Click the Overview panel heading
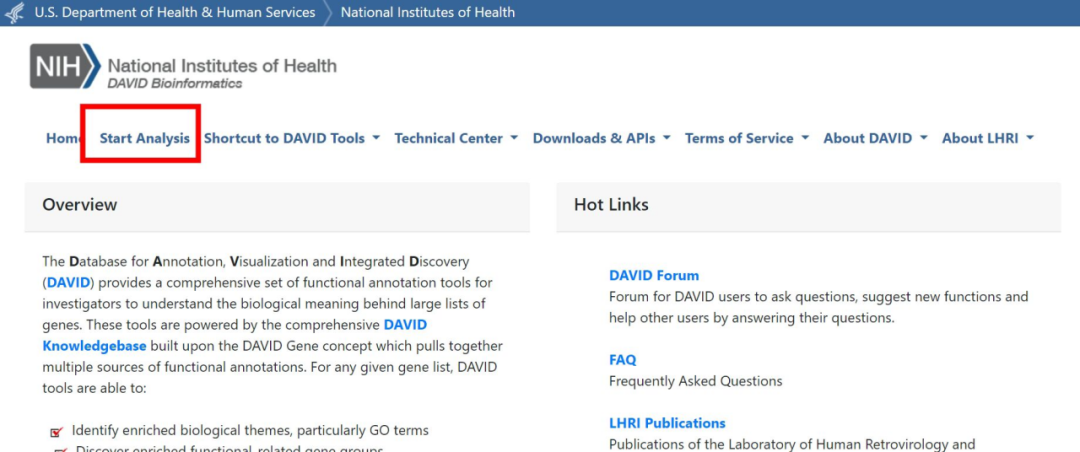The height and width of the screenshot is (452, 1080). pyautogui.click(x=80, y=205)
